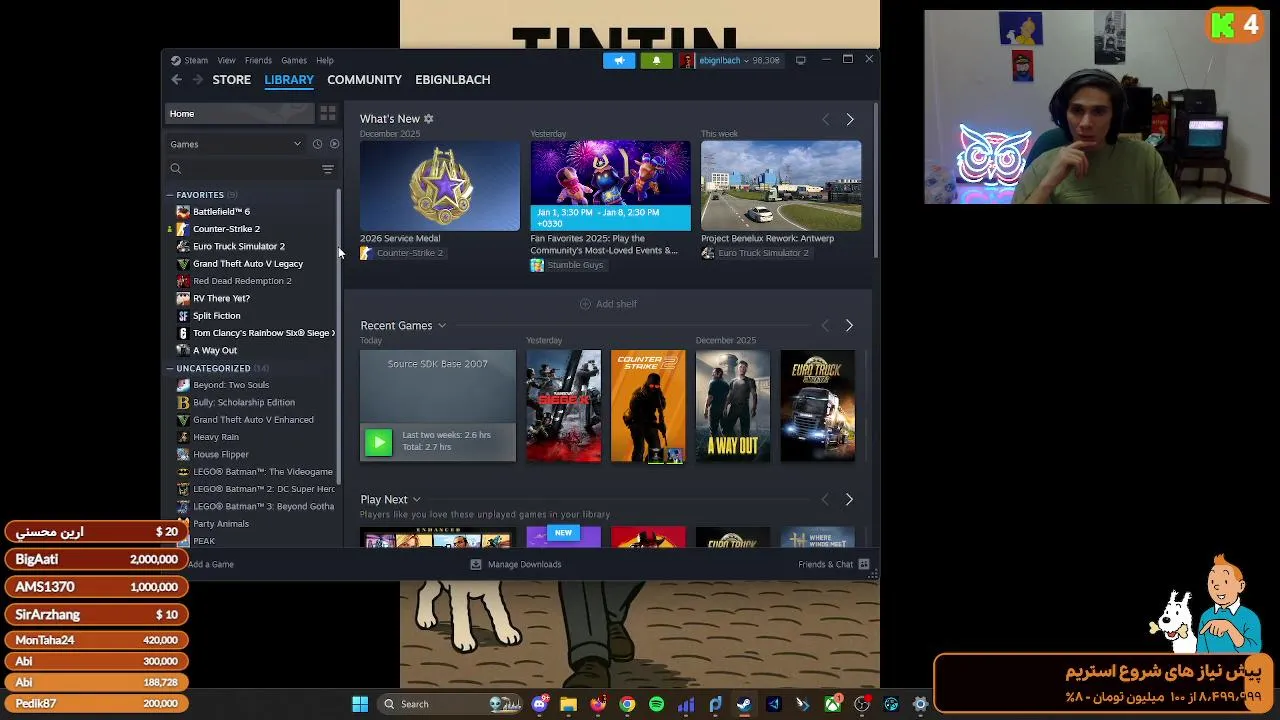
Task: Select RV There Yet? in favorites
Action: (221, 298)
